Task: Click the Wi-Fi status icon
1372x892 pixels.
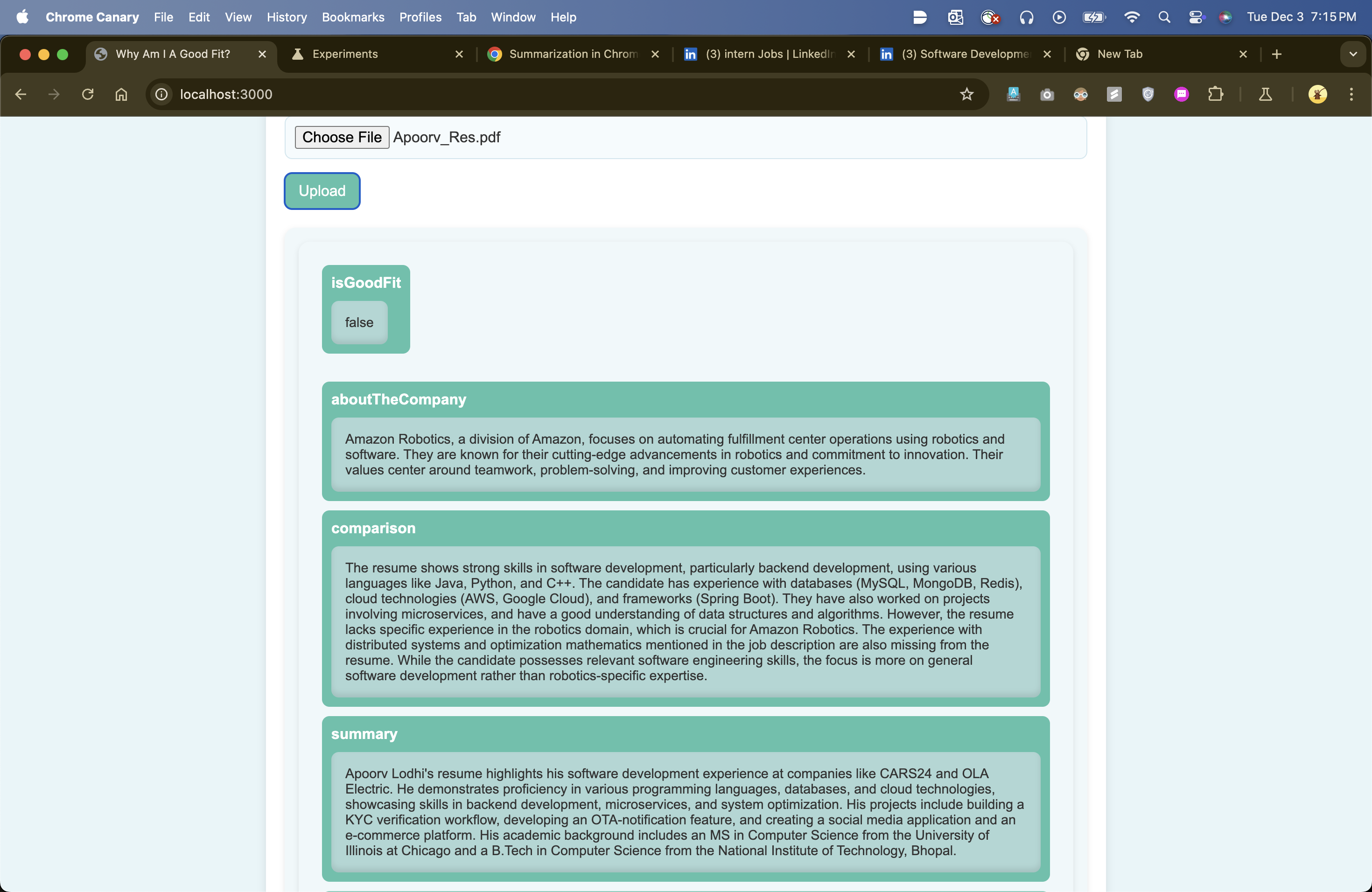Action: pyautogui.click(x=1132, y=17)
